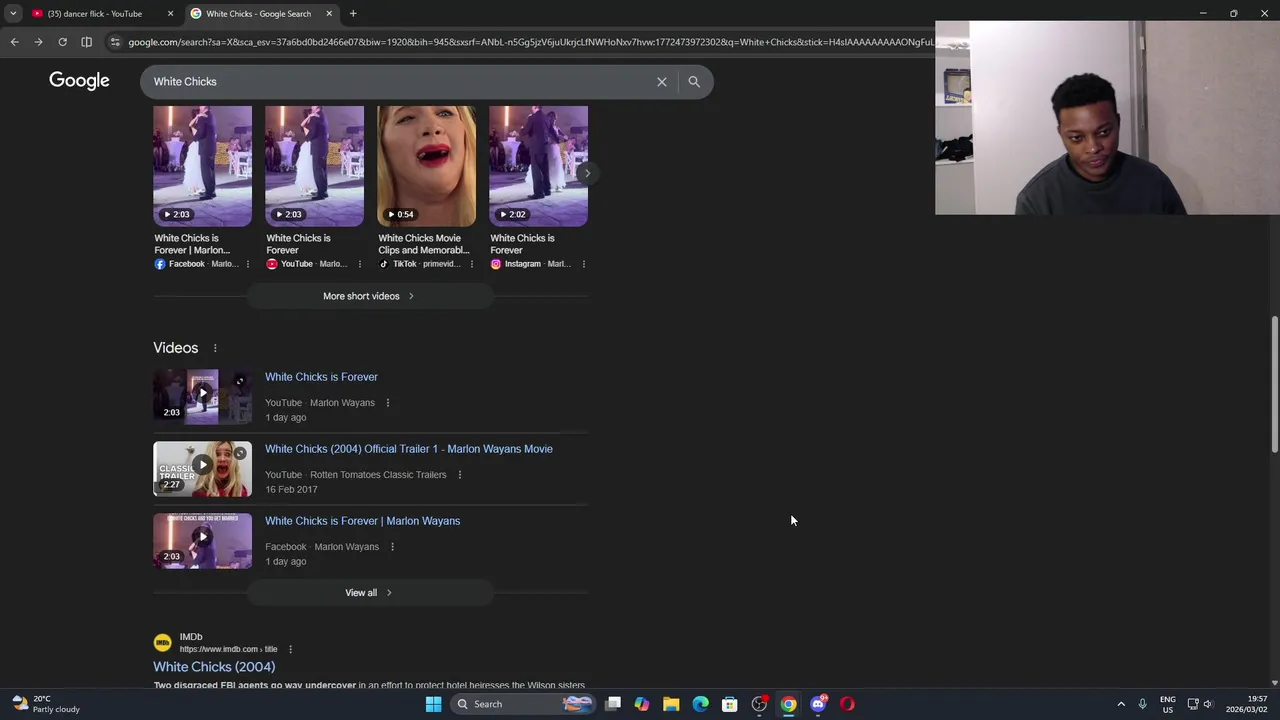
Task: Open options for Facebook Marlon Wayans result
Action: [x=392, y=547]
